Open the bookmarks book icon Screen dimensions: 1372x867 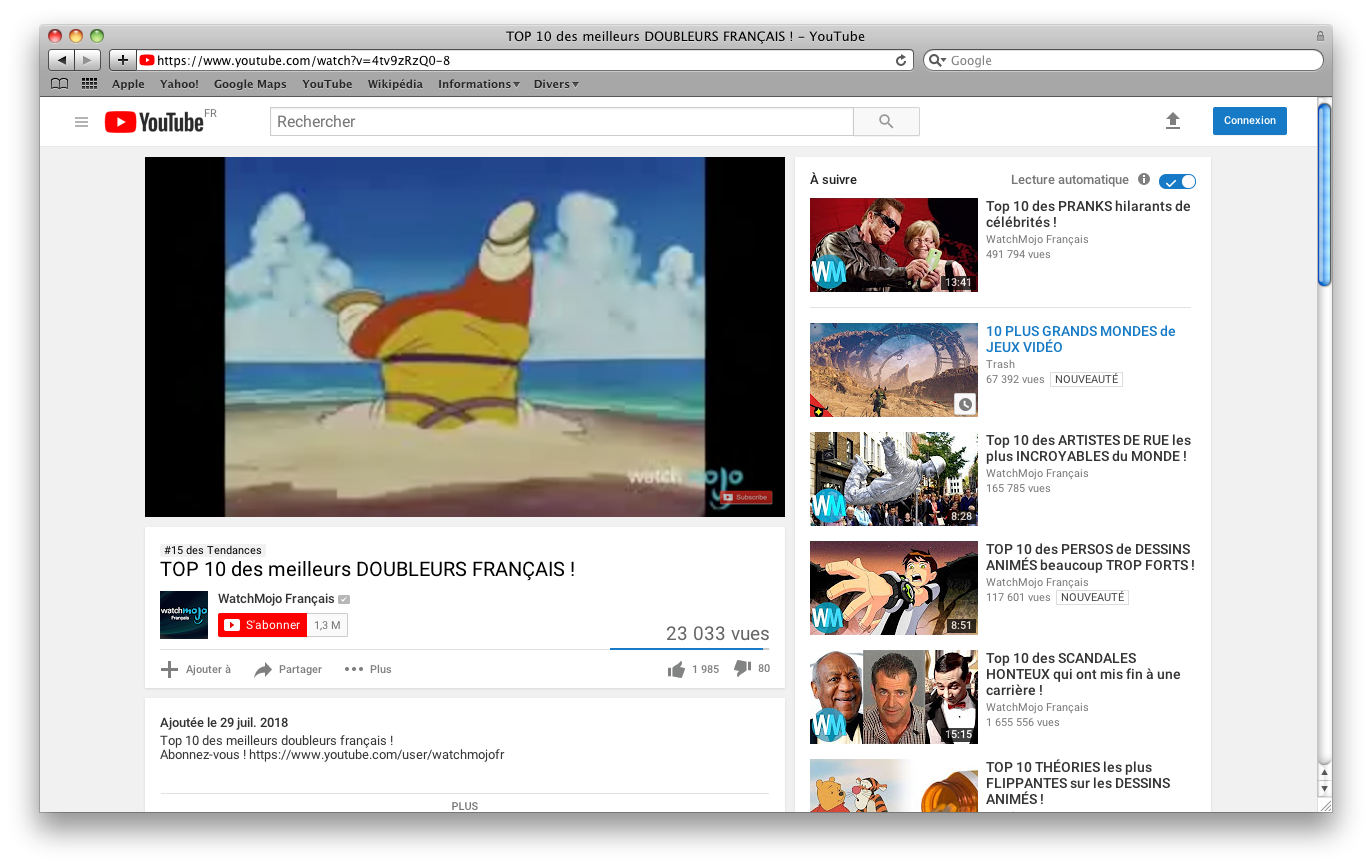(x=60, y=84)
